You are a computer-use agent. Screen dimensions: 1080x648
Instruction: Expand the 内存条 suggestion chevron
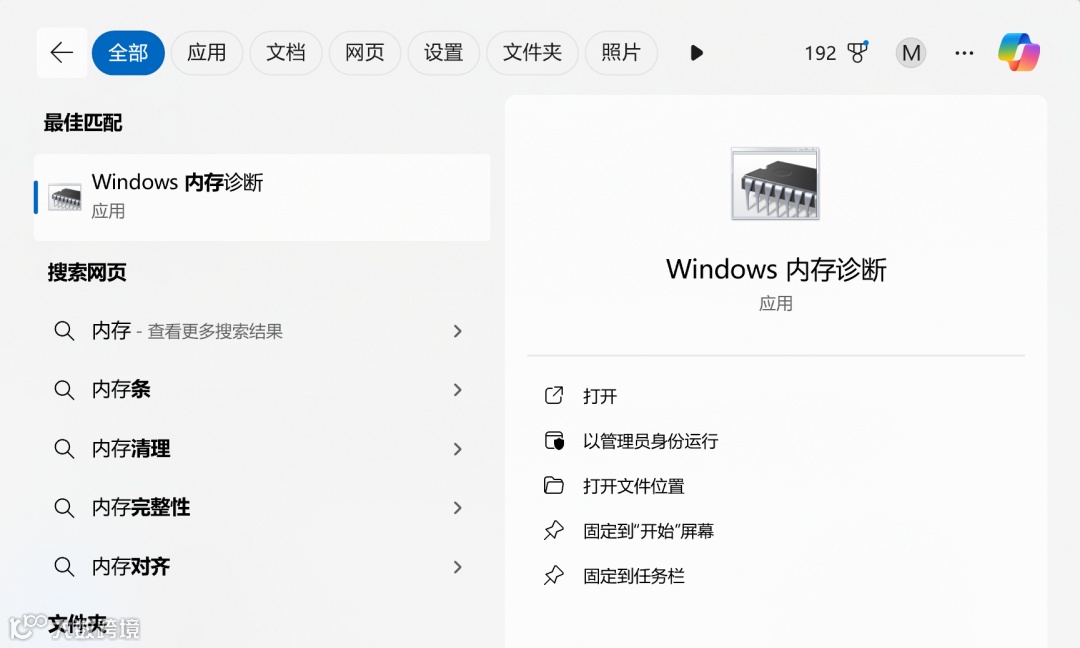click(457, 390)
